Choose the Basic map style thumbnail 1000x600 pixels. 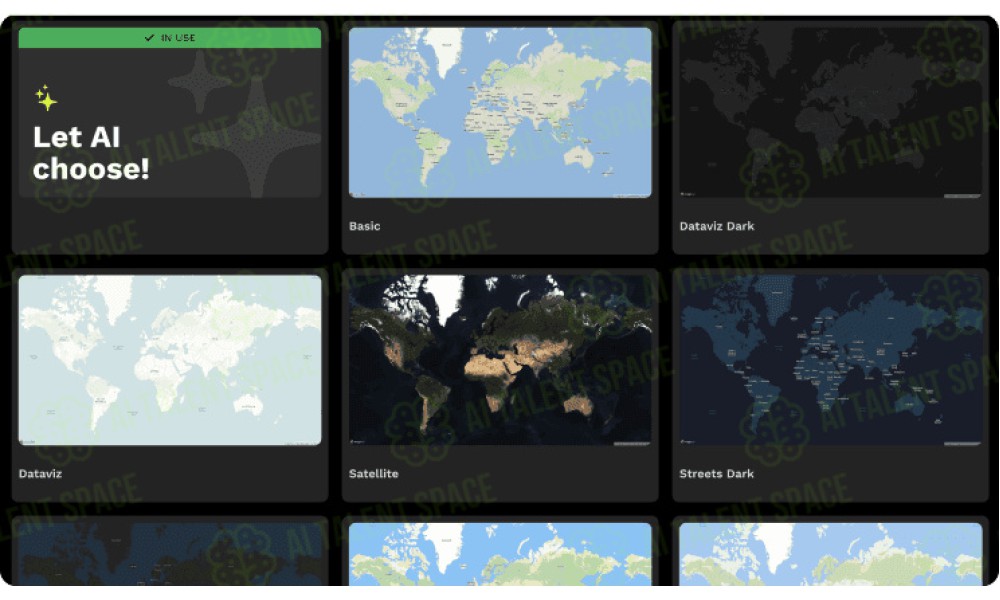(x=500, y=112)
